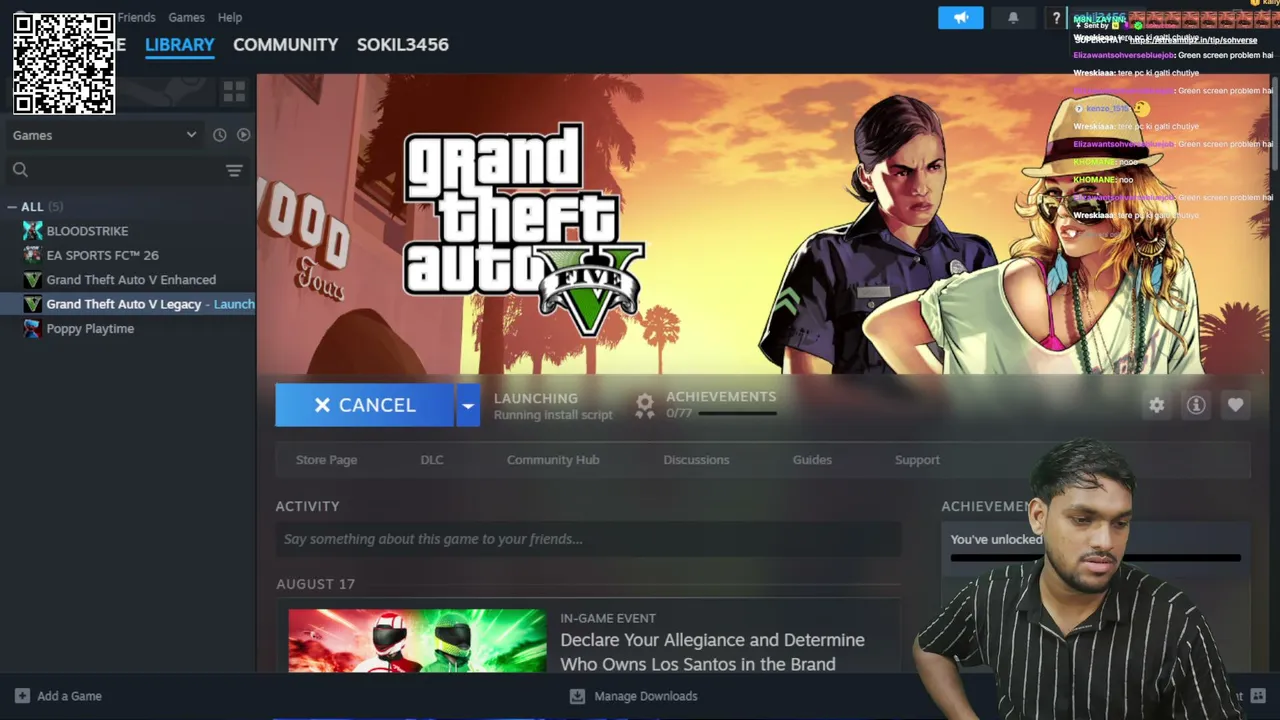The width and height of the screenshot is (1280, 720).
Task: Toggle the ready-to-play filter icon
Action: tap(243, 135)
